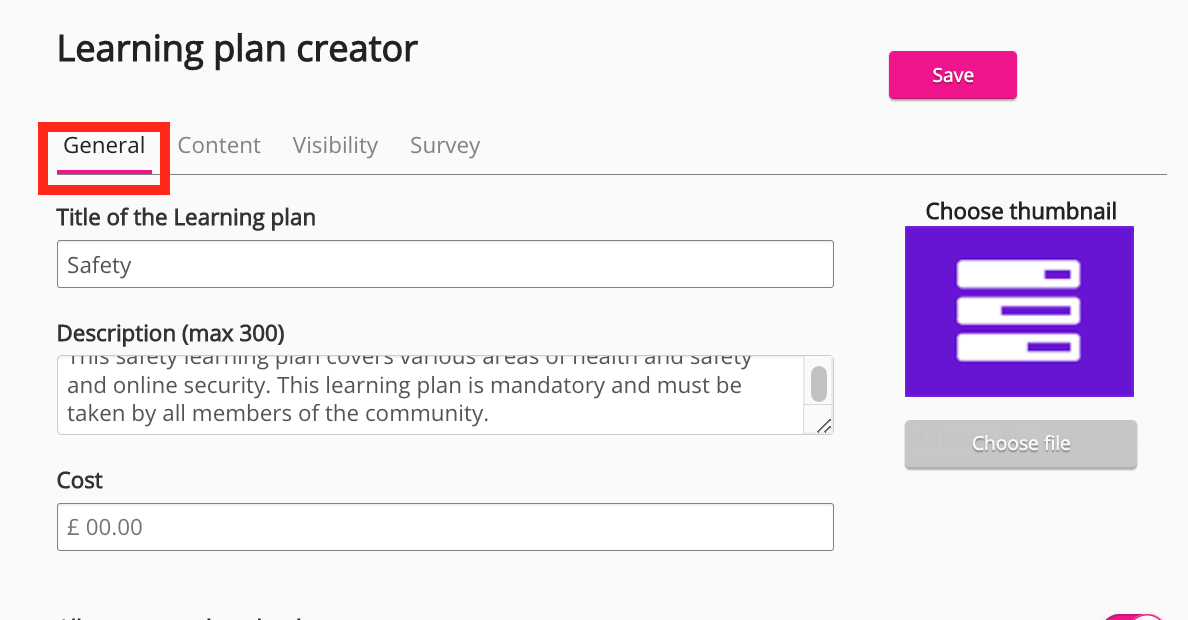Click the Learning plan creator heading

coord(237,49)
